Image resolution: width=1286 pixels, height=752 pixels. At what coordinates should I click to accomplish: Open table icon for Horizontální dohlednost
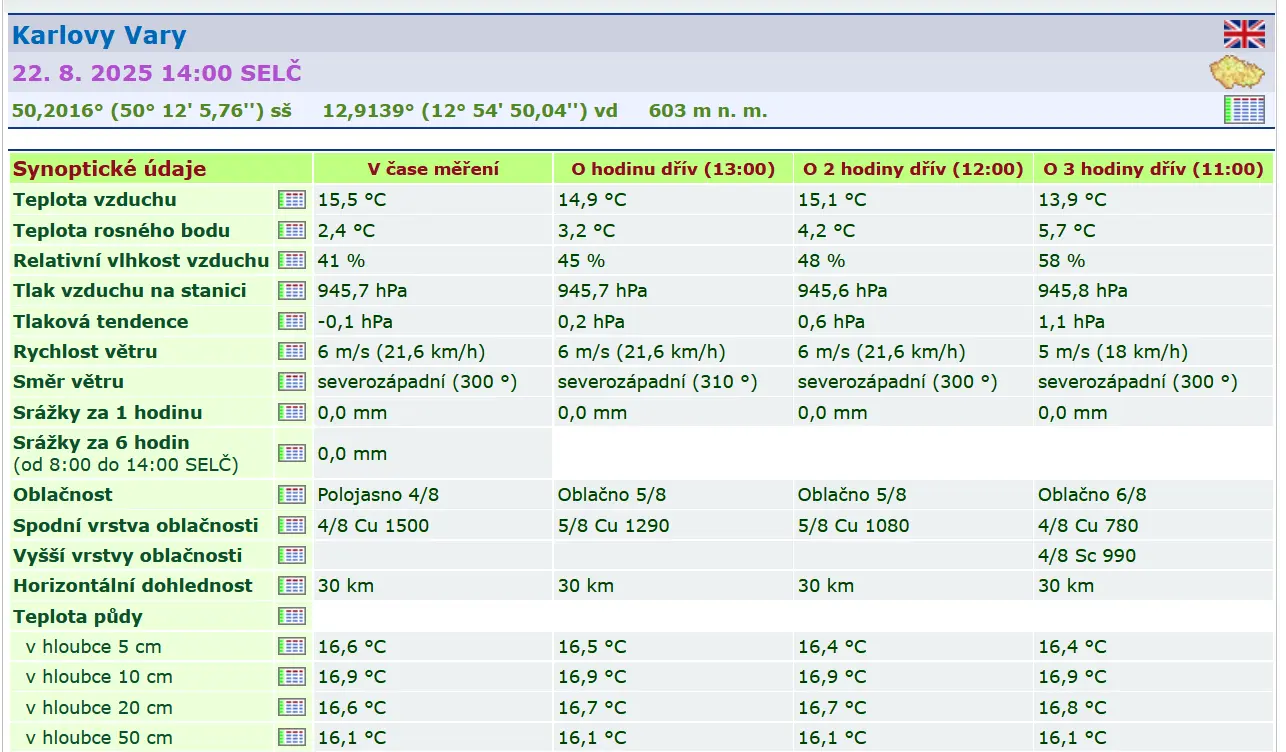291,585
